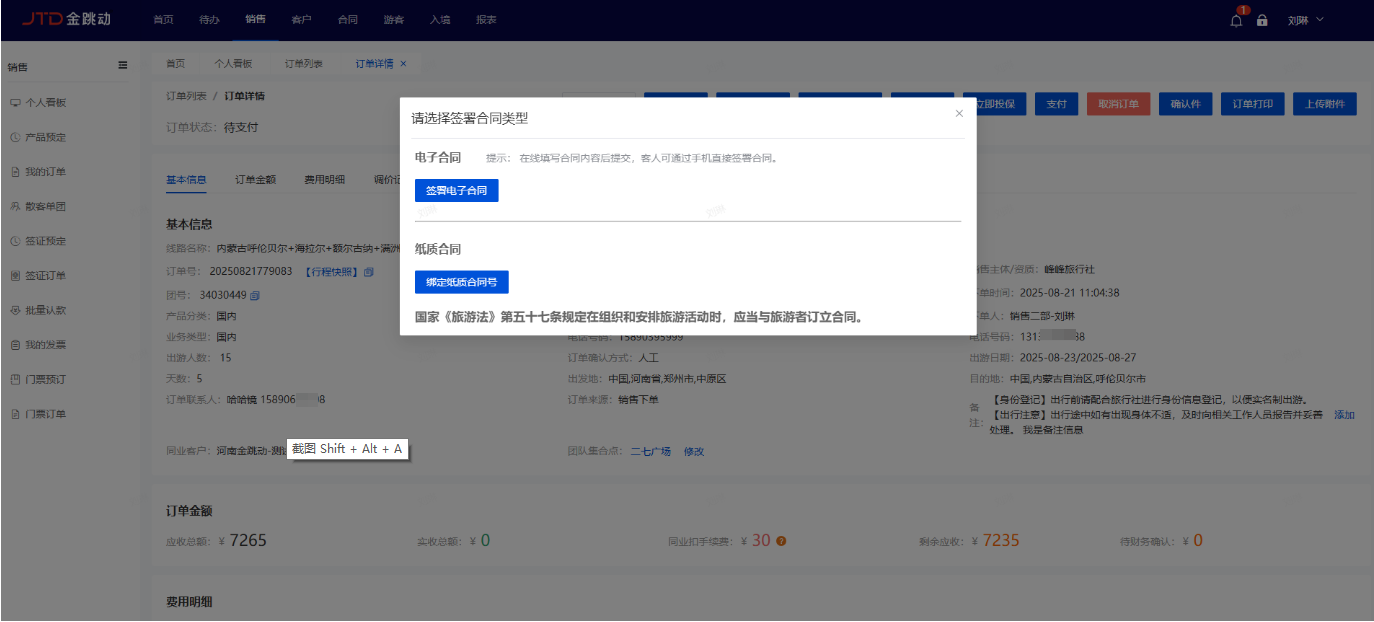Close the contract type dialog
This screenshot has height=622, width=1374.
(x=959, y=114)
